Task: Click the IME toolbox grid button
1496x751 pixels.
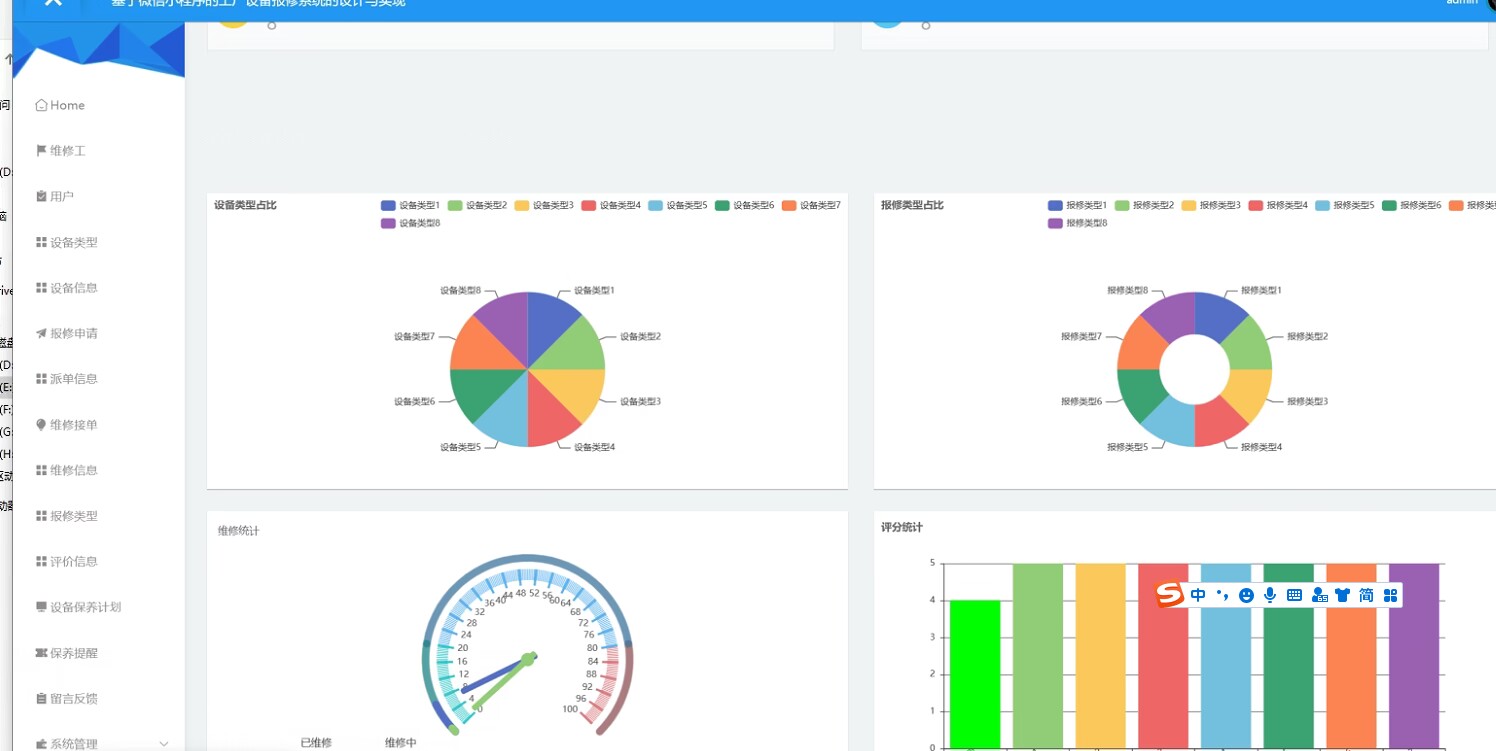Action: pos(1390,595)
